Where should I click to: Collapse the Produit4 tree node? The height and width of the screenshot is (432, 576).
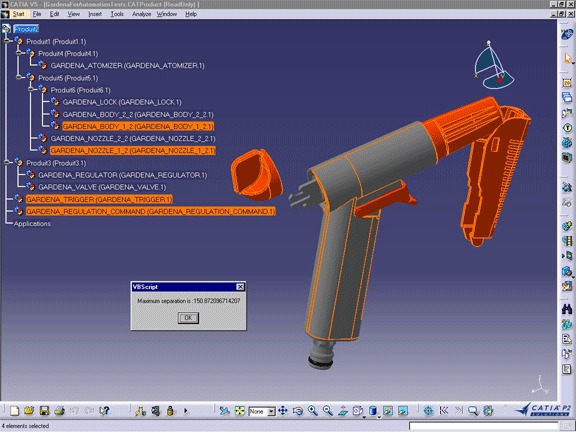(19, 53)
